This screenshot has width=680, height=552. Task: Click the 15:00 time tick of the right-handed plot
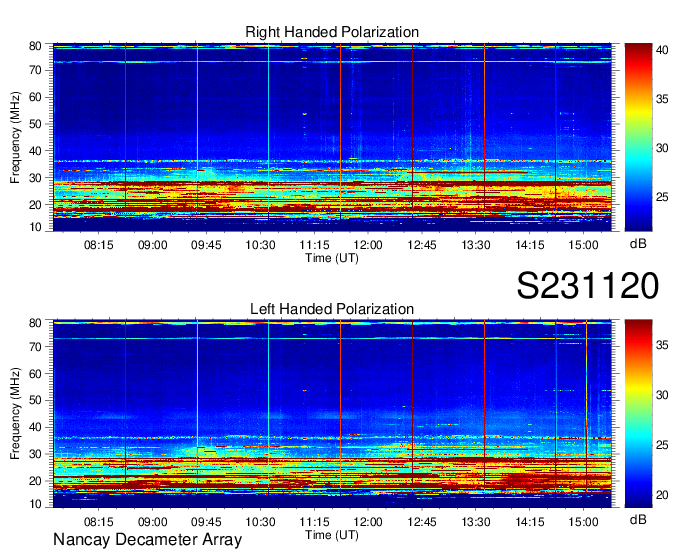pos(583,245)
